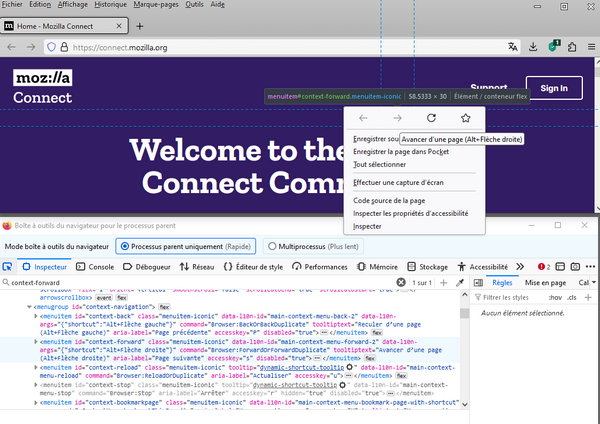Open the extensions puzzle icon
The height and width of the screenshot is (424, 600).
pos(572,47)
